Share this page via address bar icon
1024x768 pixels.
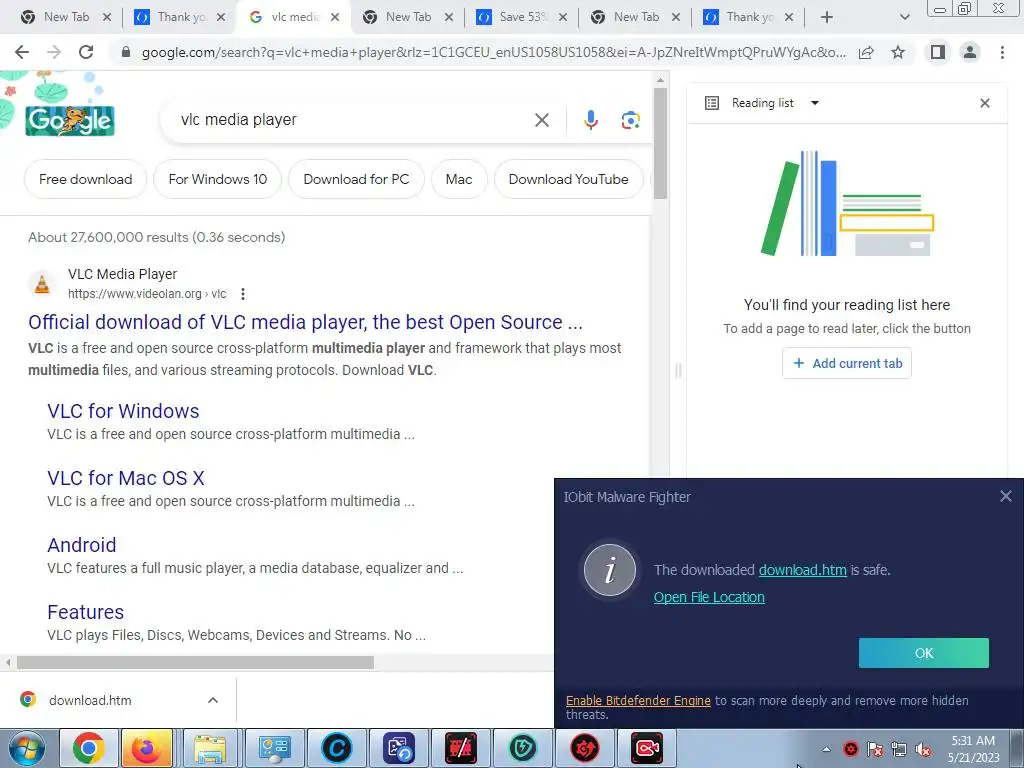866,52
